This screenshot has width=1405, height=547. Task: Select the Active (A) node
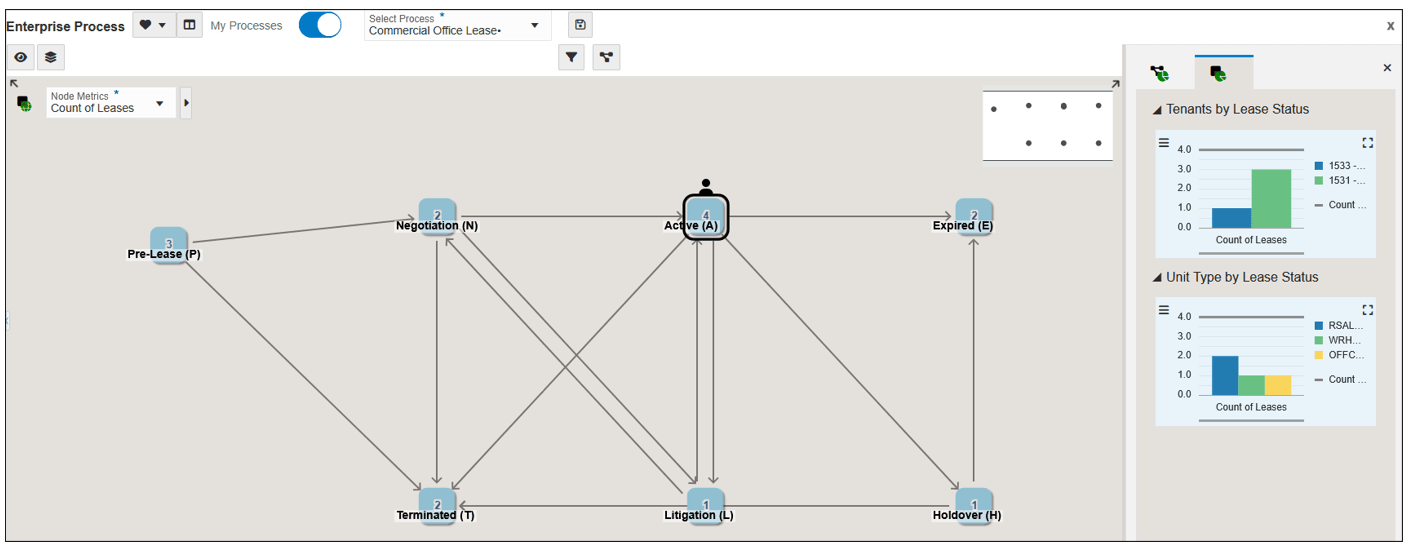click(706, 217)
